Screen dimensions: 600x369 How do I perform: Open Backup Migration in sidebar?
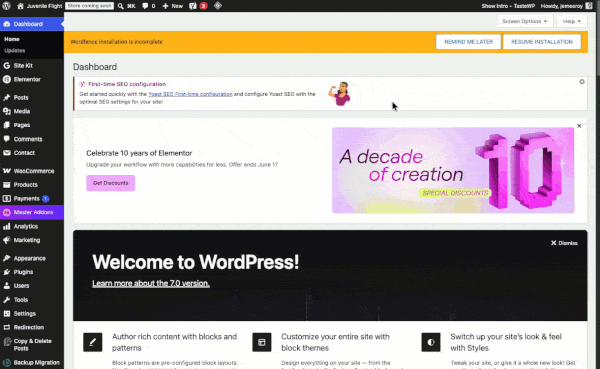point(32,362)
